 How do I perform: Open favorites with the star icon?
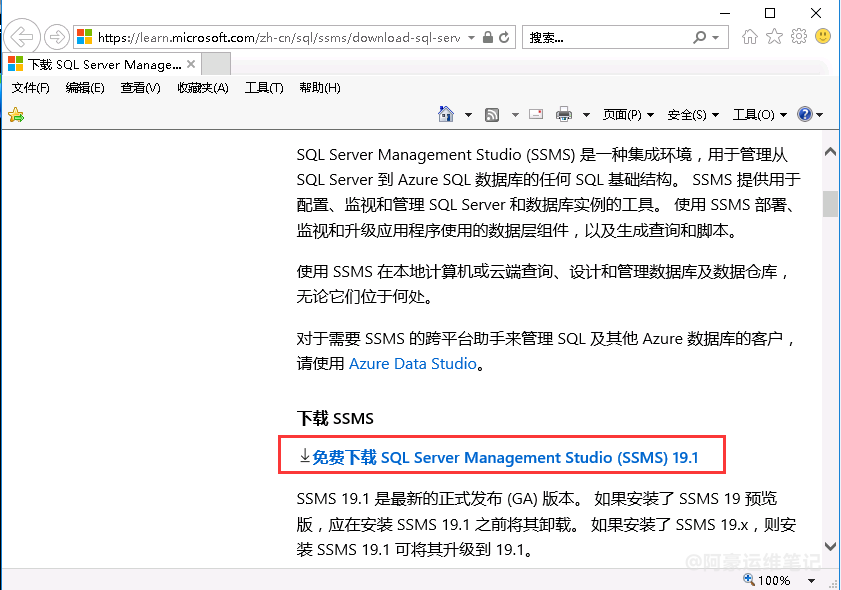tap(774, 36)
